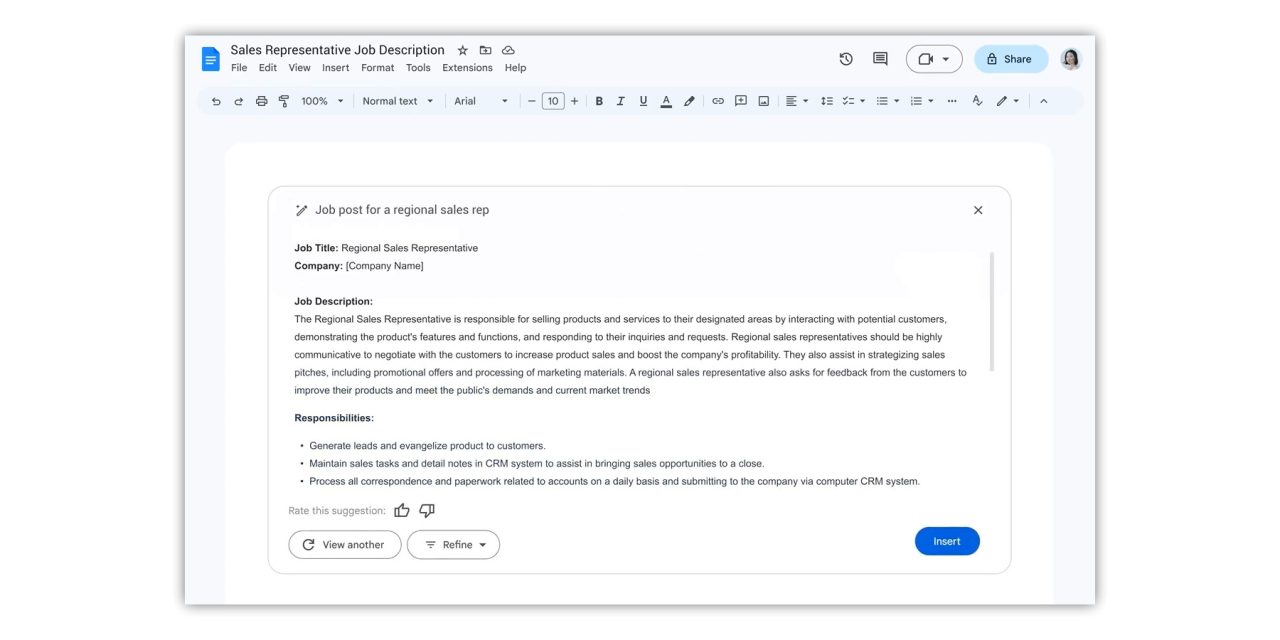Open version history clock icon
The height and width of the screenshot is (640, 1280).
click(x=846, y=59)
